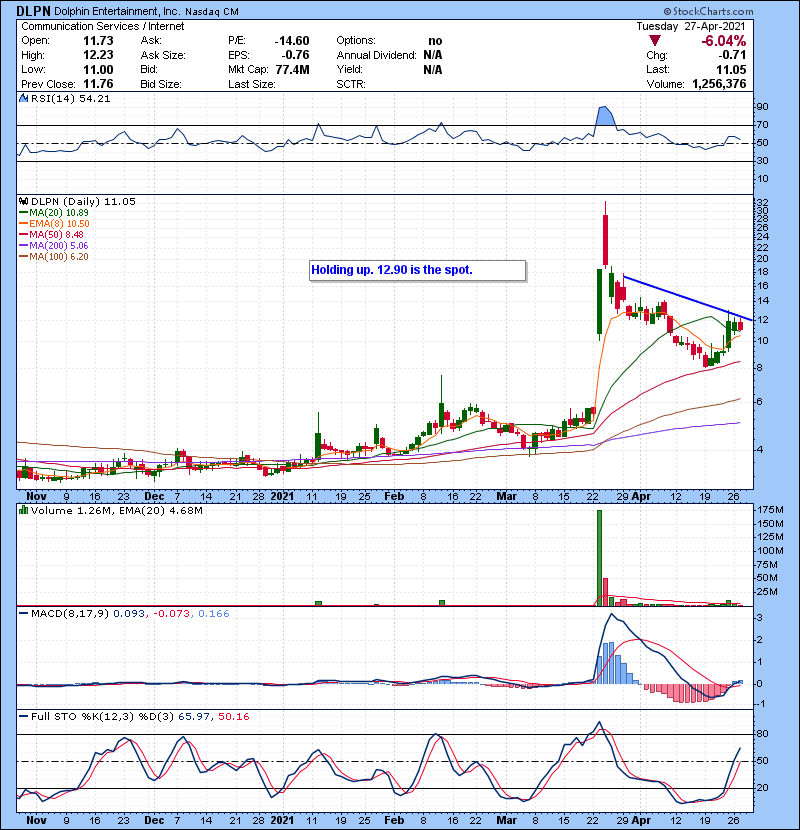Click the MA(20) 10.89 legend entry
800x830 pixels.
53,213
